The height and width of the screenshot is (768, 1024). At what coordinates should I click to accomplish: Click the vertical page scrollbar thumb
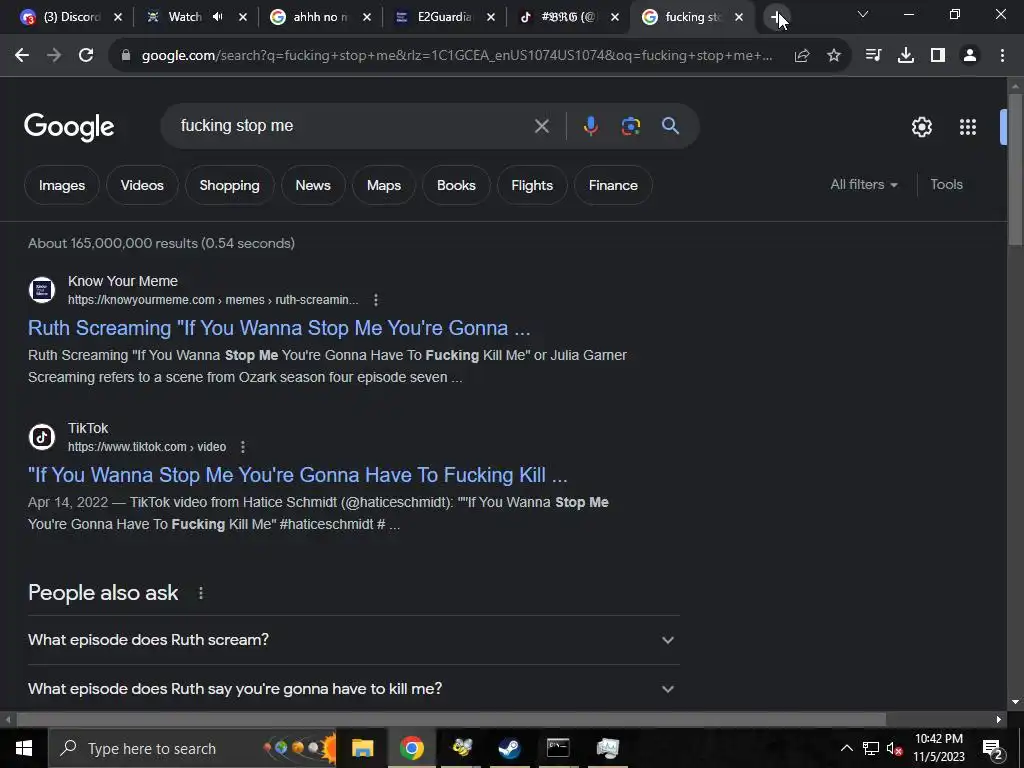(x=1015, y=170)
